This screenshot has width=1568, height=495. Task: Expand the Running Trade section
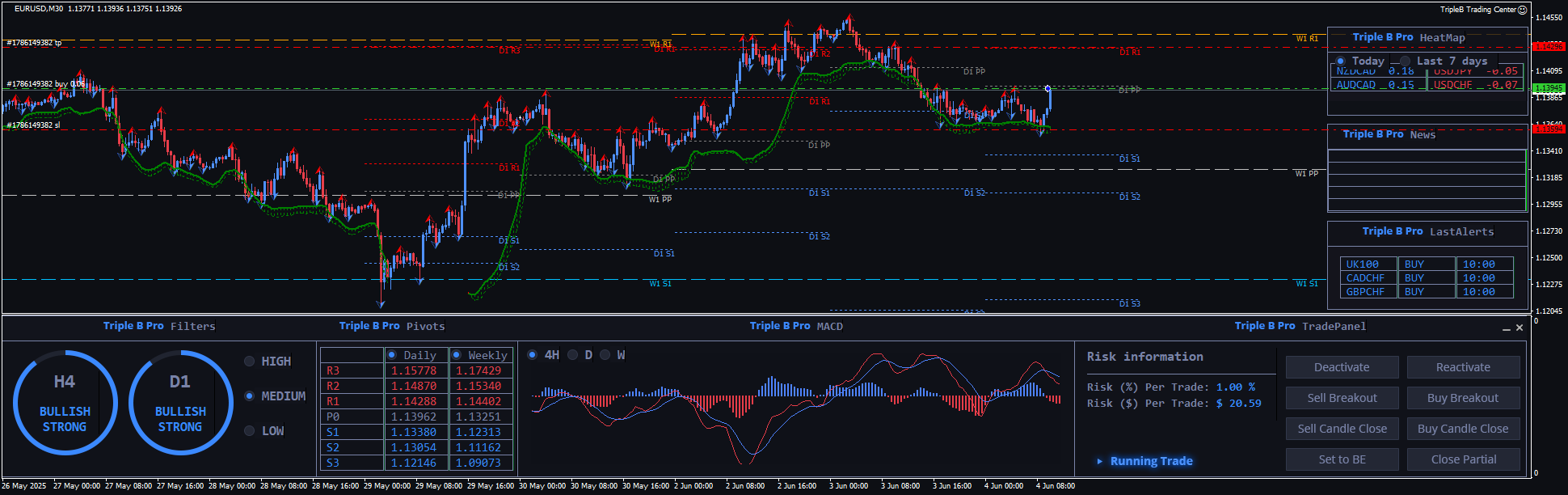(1151, 461)
